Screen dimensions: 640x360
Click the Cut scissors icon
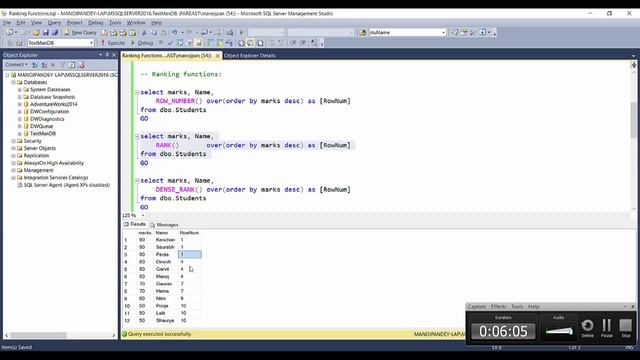(144, 32)
